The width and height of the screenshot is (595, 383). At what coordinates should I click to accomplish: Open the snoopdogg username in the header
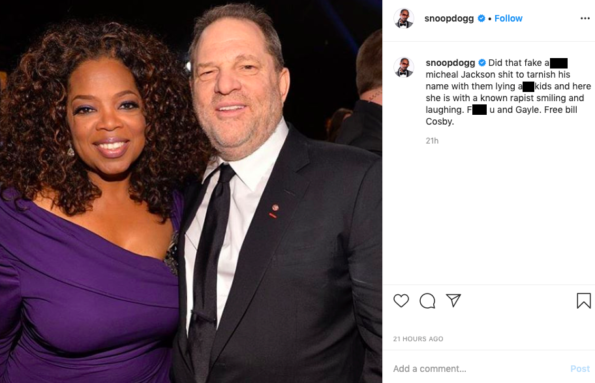click(449, 18)
